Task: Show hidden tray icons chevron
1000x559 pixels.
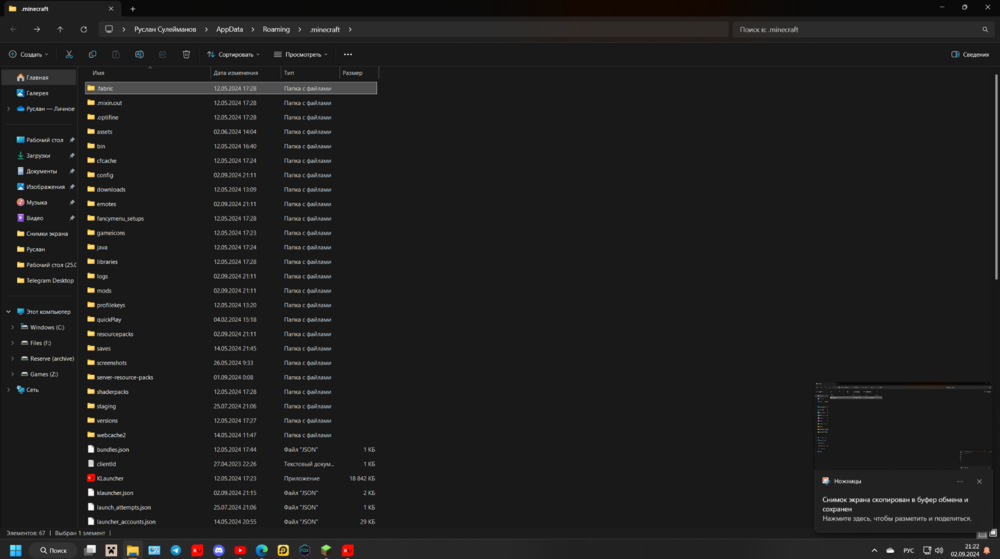Action: point(874,550)
